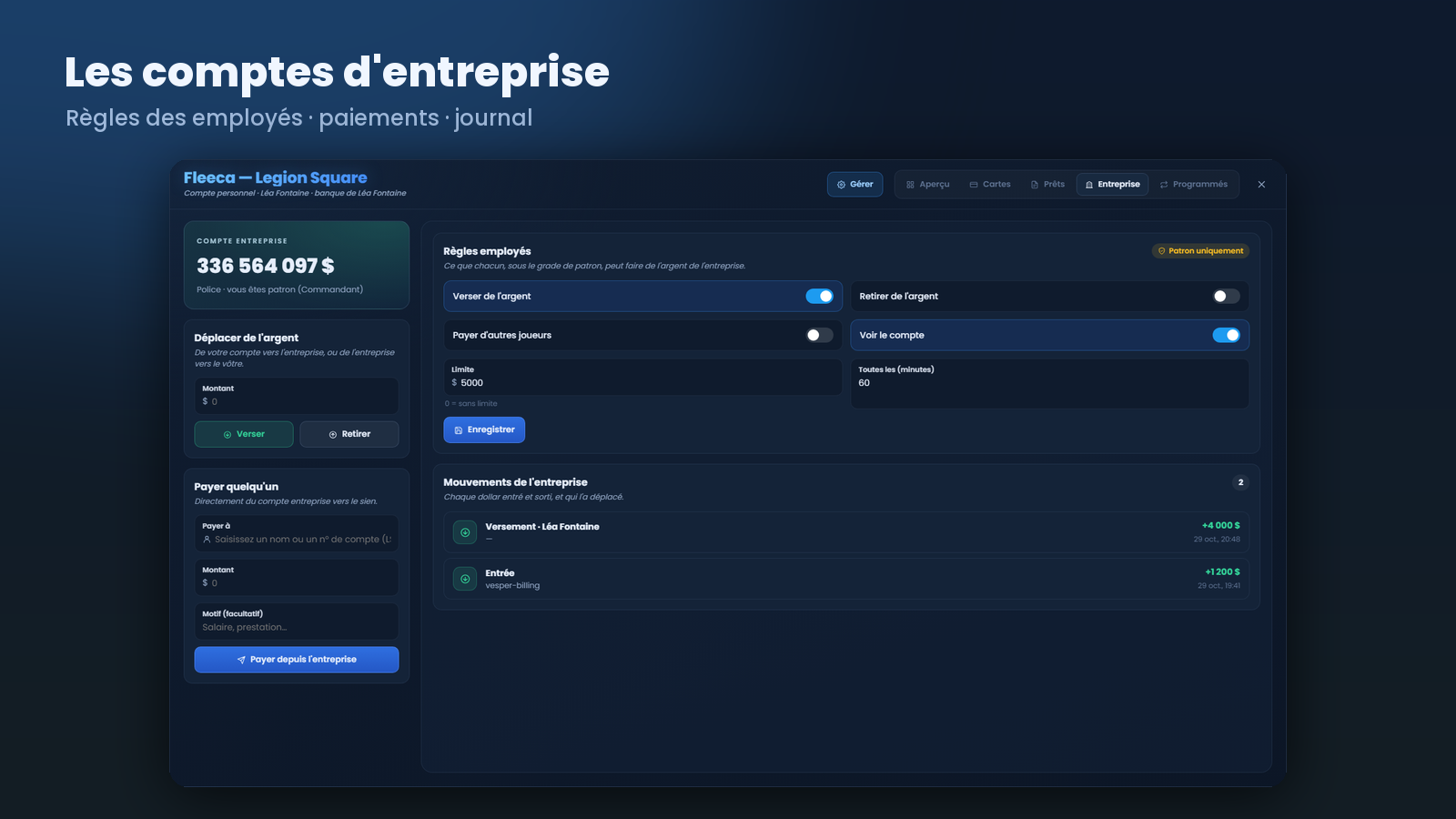
Task: Click the repeat icon beside Programmés
Action: click(1164, 185)
